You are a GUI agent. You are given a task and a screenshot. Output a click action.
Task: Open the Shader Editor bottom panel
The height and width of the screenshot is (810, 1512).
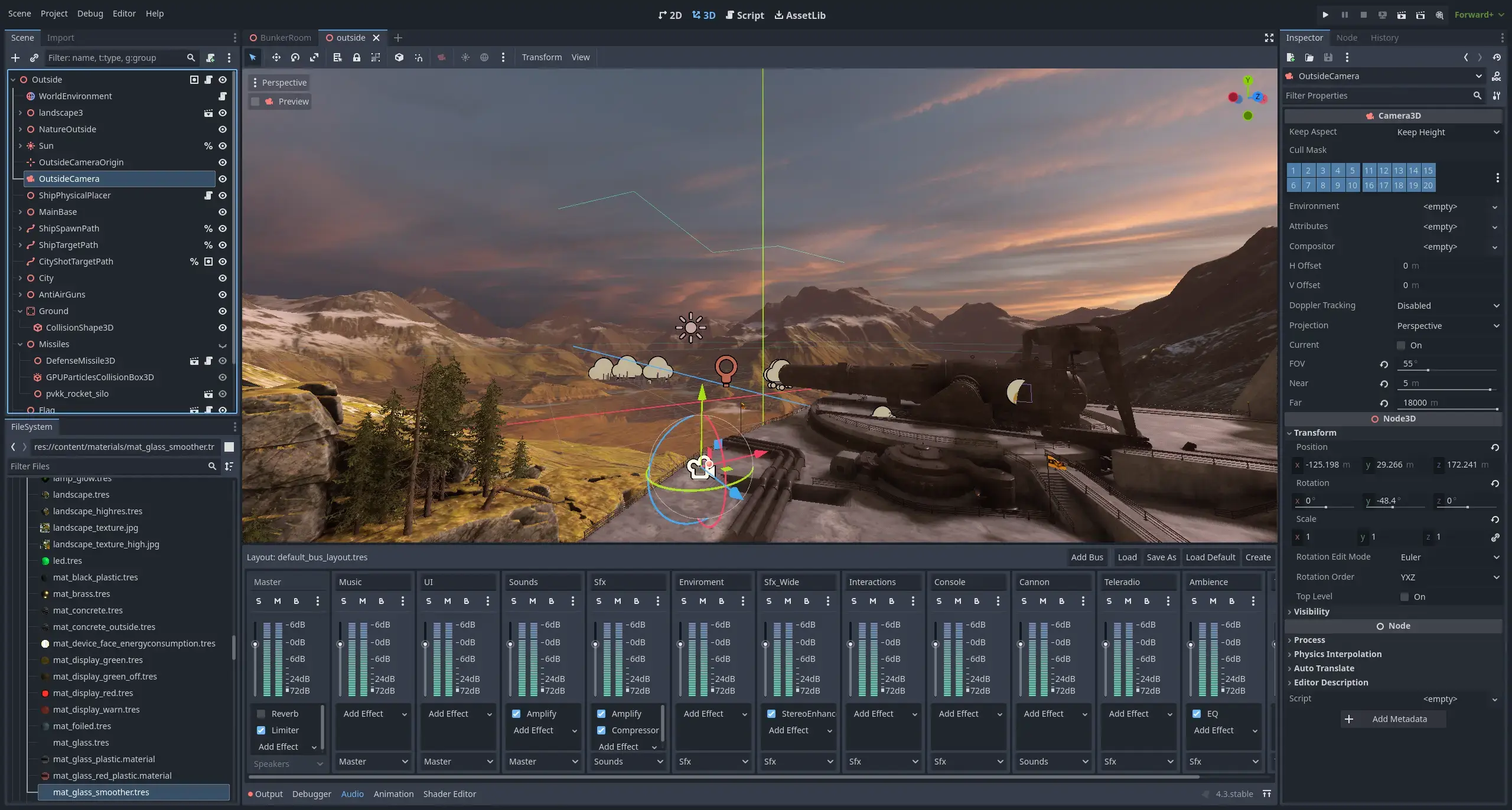point(449,794)
